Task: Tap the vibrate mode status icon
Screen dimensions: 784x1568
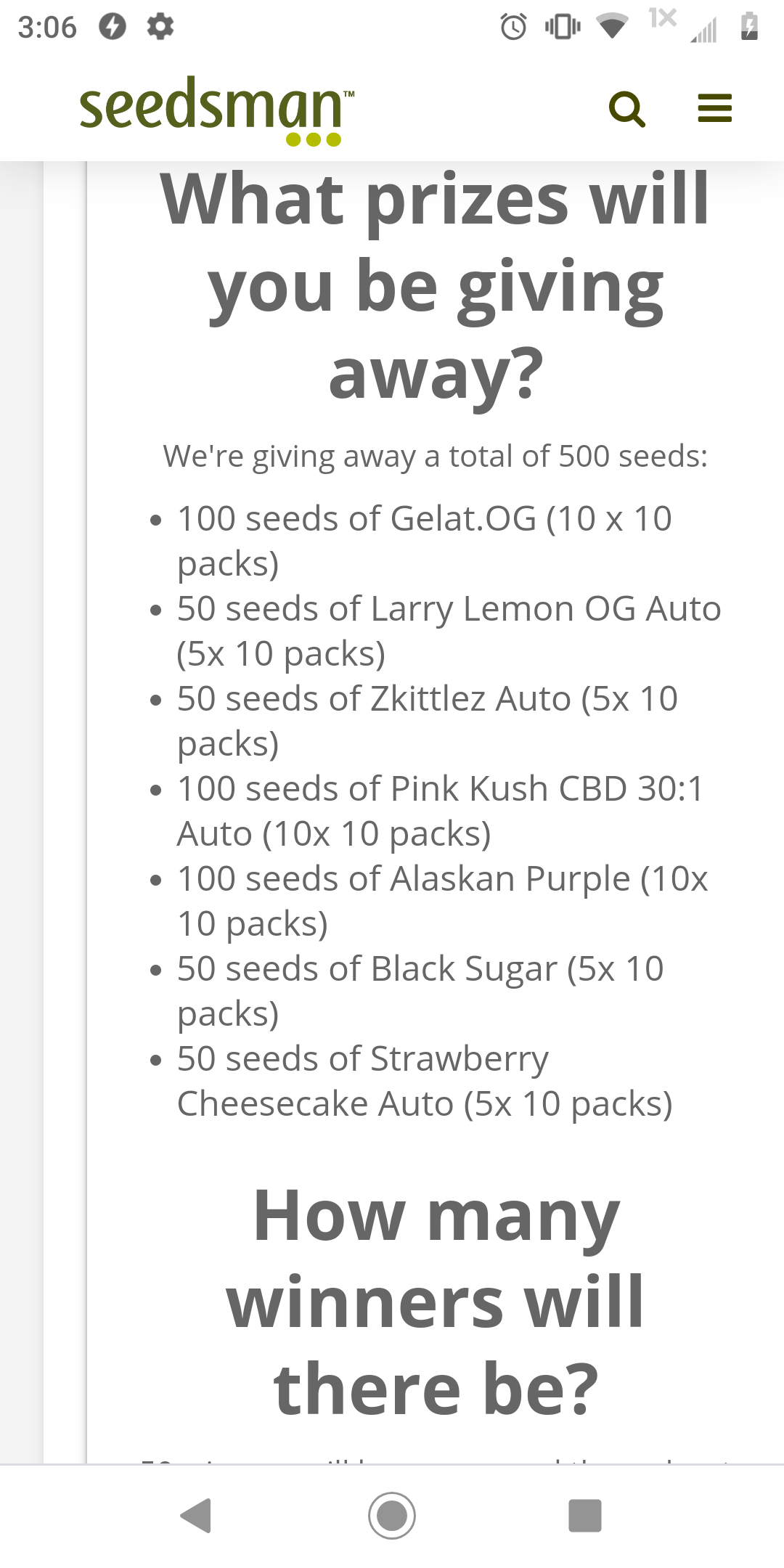Action: pyautogui.click(x=563, y=27)
